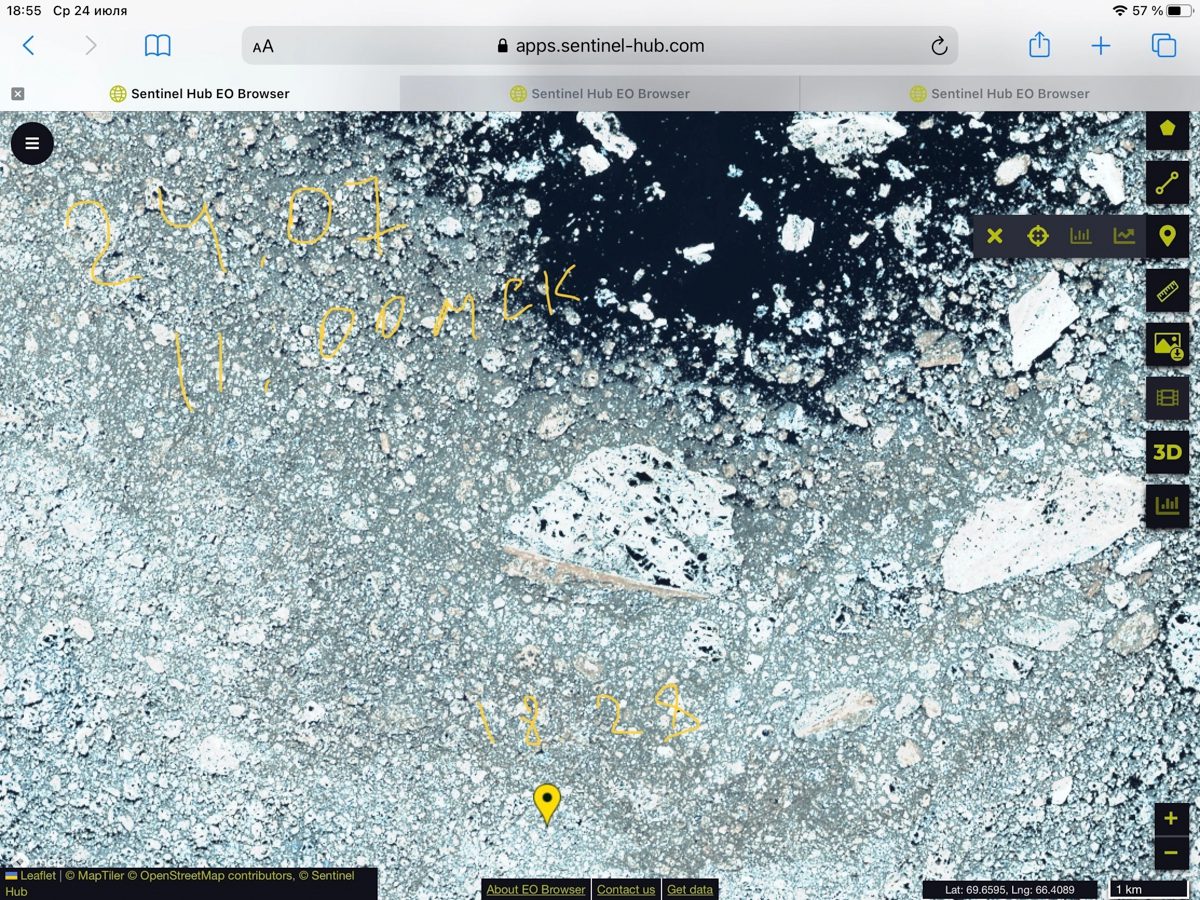This screenshot has width=1200, height=900.
Task: Select the draw area of interest polygon tool
Action: pos(1167,129)
